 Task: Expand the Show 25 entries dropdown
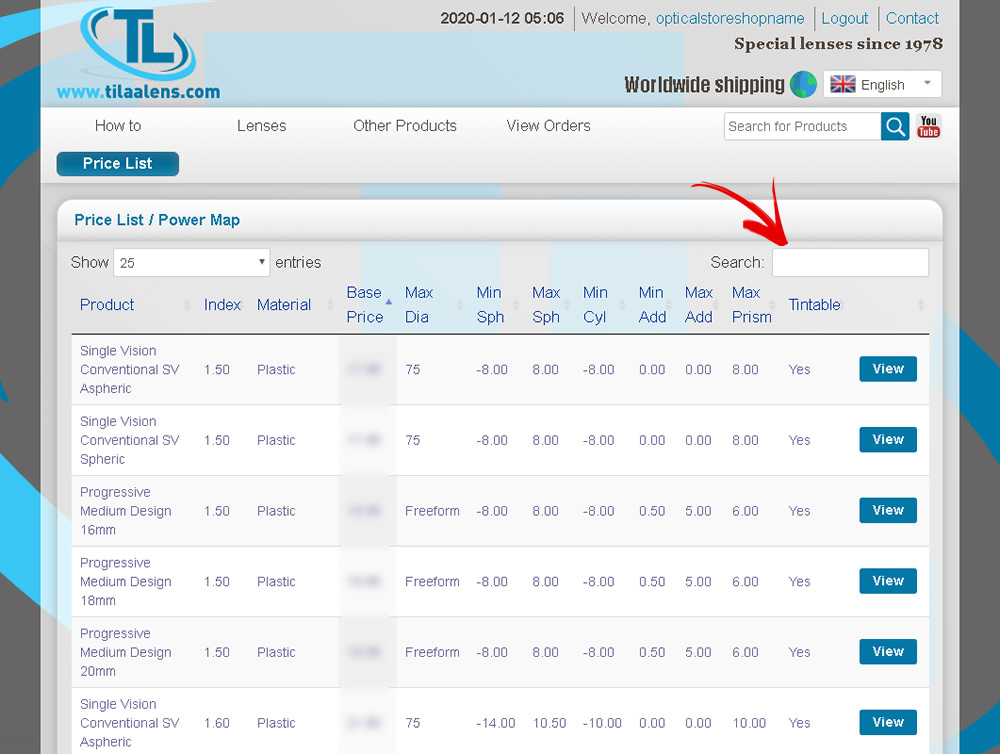191,263
